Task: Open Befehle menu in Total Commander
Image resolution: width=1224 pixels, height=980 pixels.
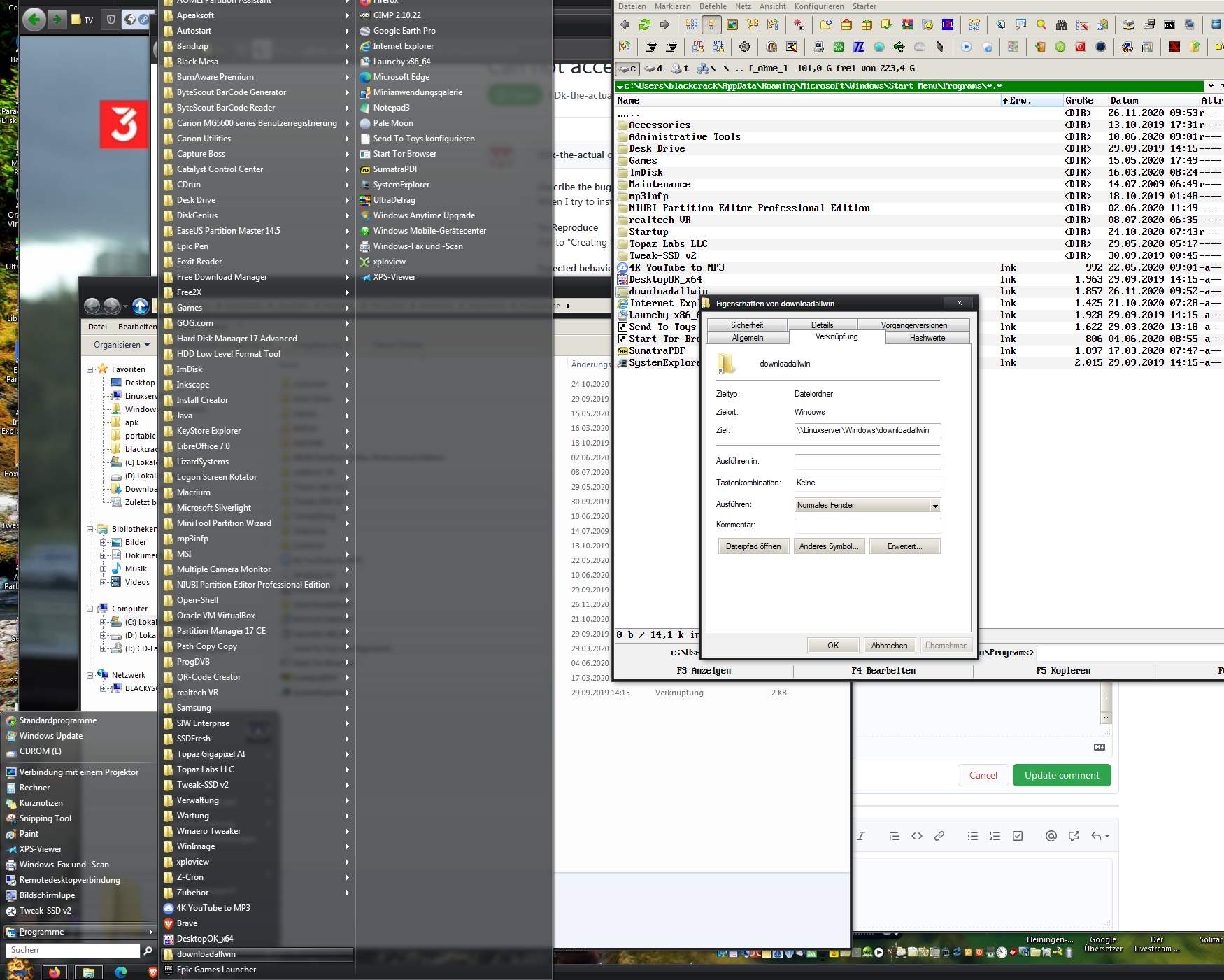Action: tap(713, 6)
